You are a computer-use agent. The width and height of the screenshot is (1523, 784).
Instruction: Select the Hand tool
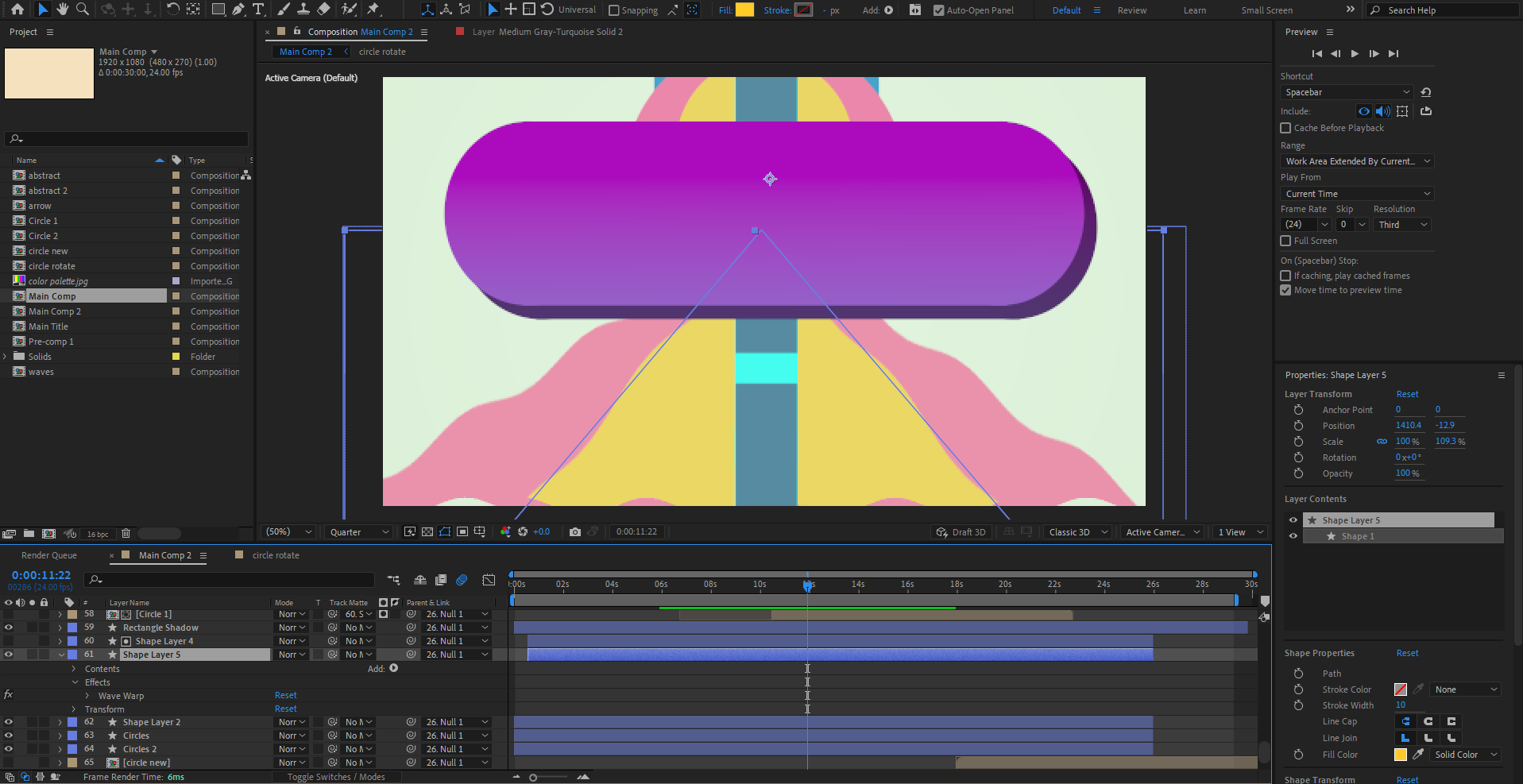63,10
